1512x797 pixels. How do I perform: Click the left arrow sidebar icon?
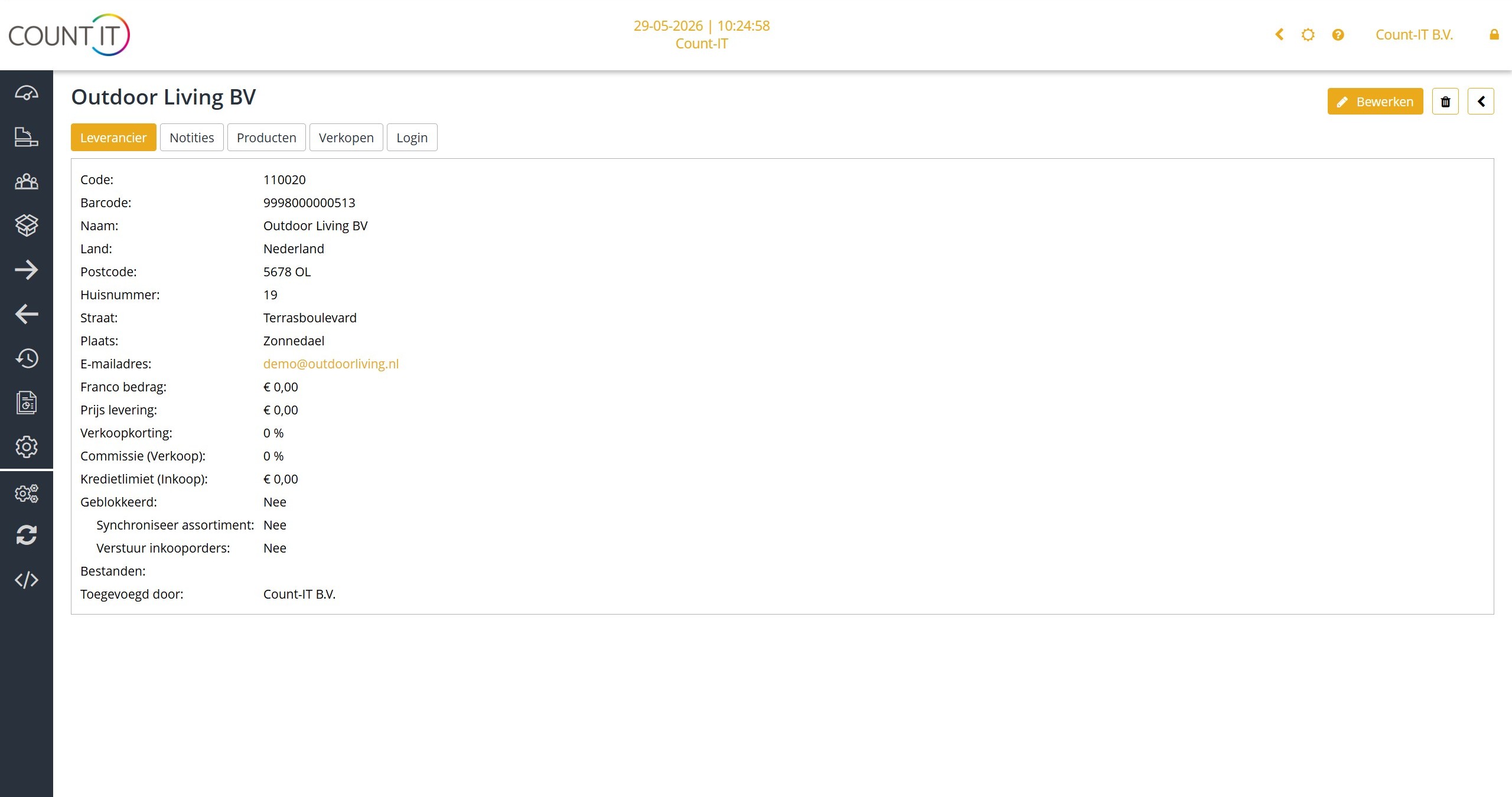click(x=27, y=314)
